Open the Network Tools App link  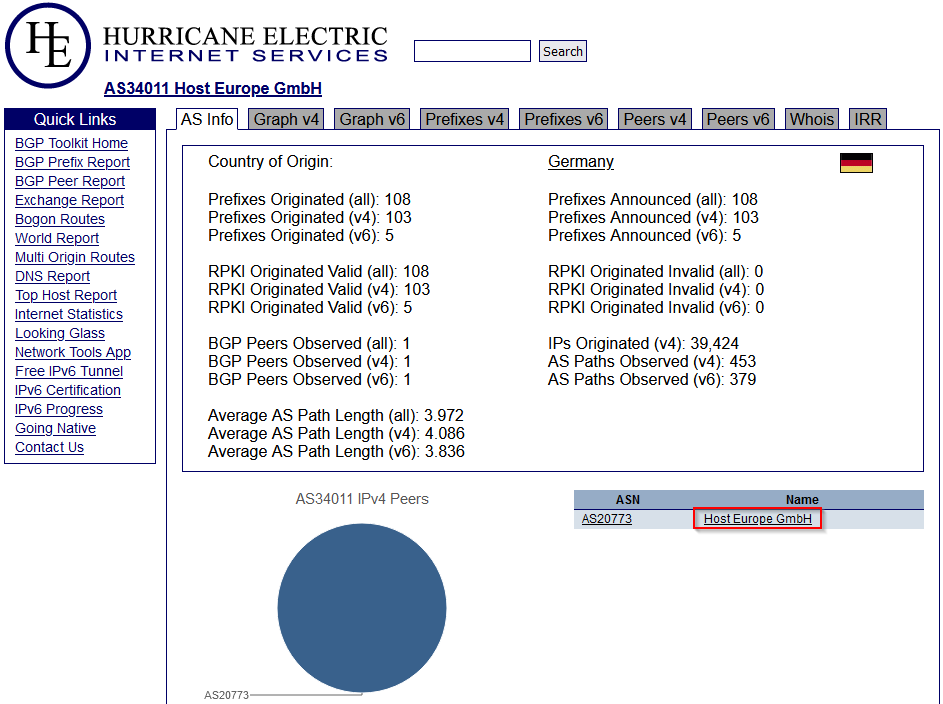click(73, 352)
